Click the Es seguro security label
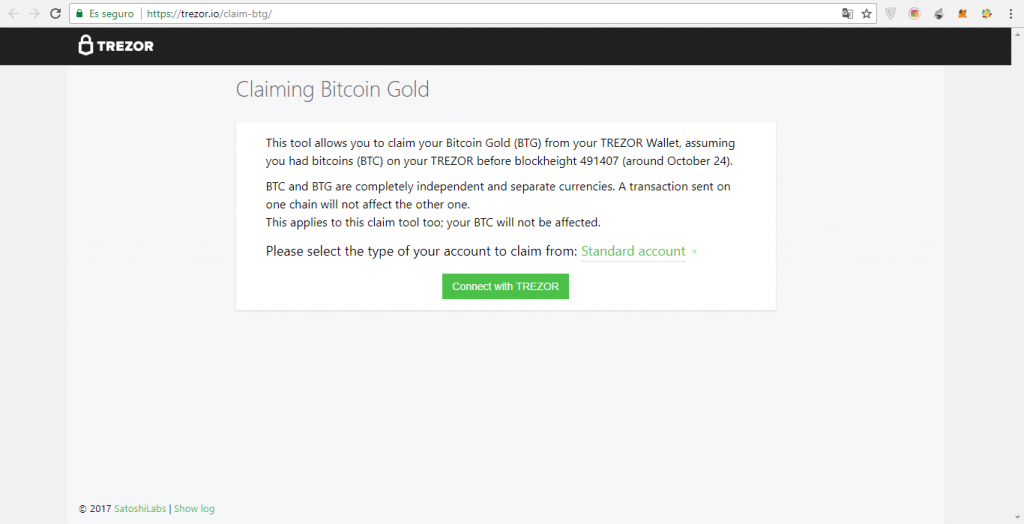 (x=111, y=13)
